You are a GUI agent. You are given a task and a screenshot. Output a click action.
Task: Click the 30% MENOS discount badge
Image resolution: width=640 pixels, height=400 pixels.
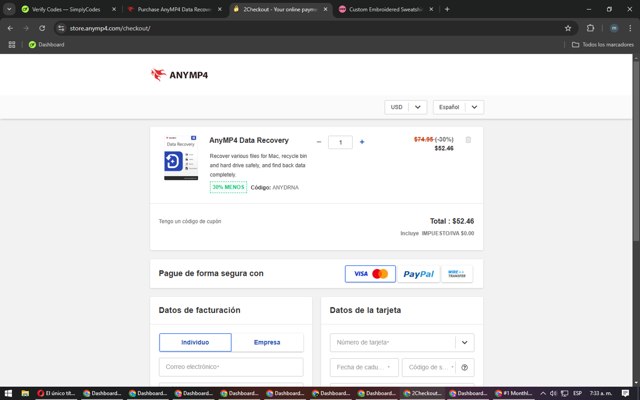[228, 187]
